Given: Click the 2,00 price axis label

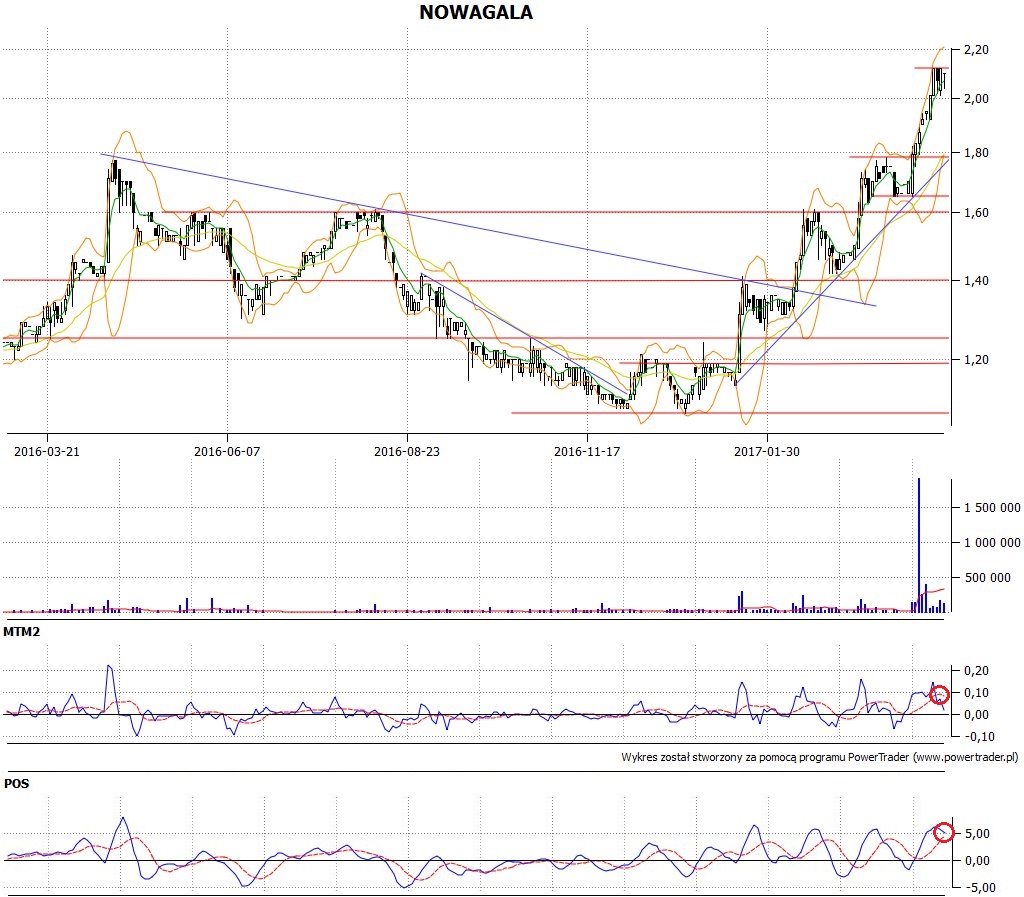Looking at the screenshot, I should pyautogui.click(x=976, y=99).
